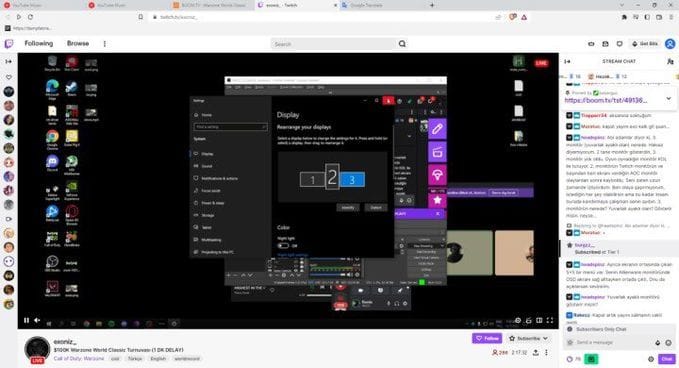Click the English tag
Screen dimensions: 679x368
tap(158, 358)
